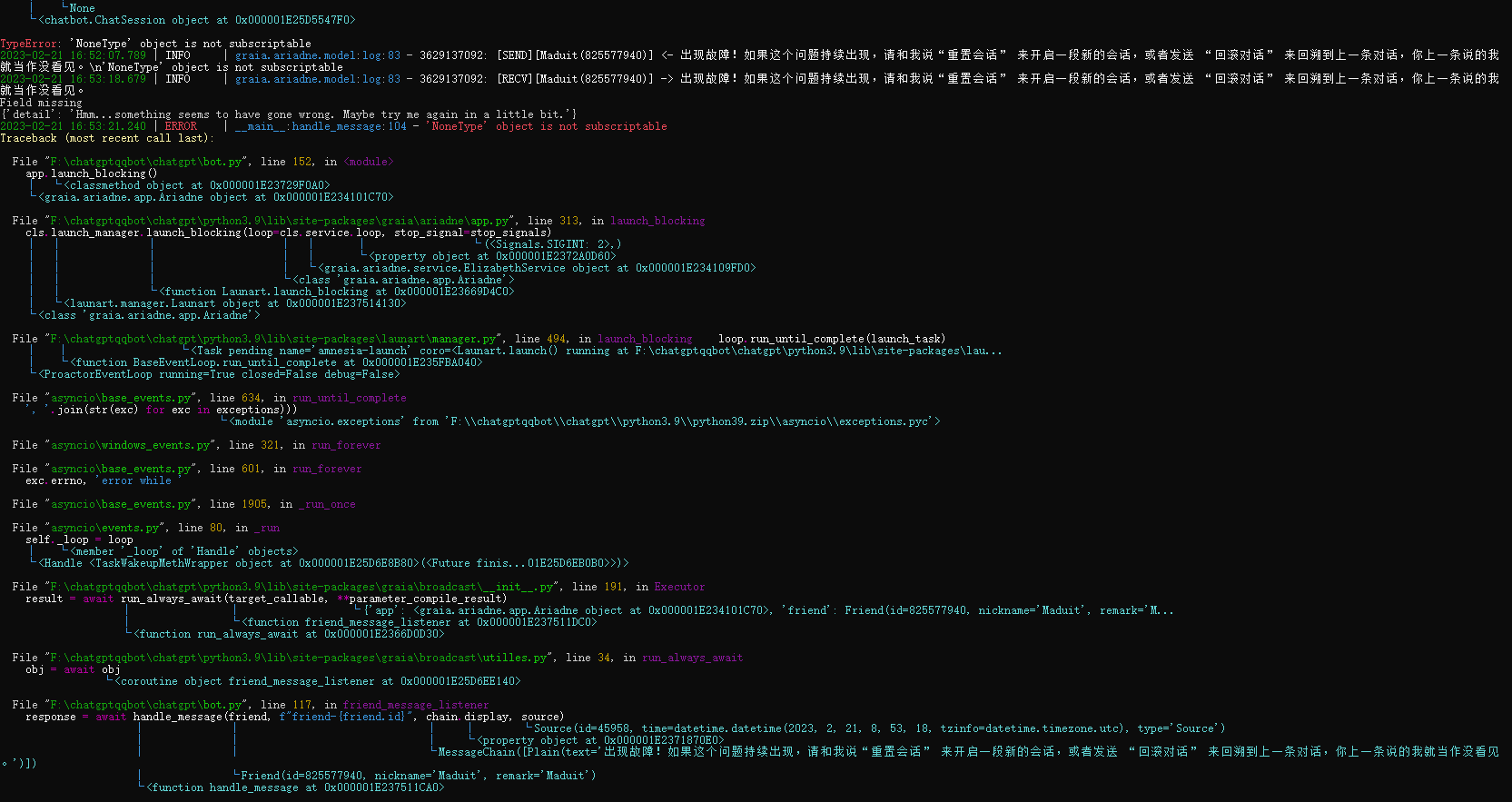Click '<function friend_message_listener at 0x000001E237511DC0>'
The image size is (1512, 802).
click(x=420, y=622)
